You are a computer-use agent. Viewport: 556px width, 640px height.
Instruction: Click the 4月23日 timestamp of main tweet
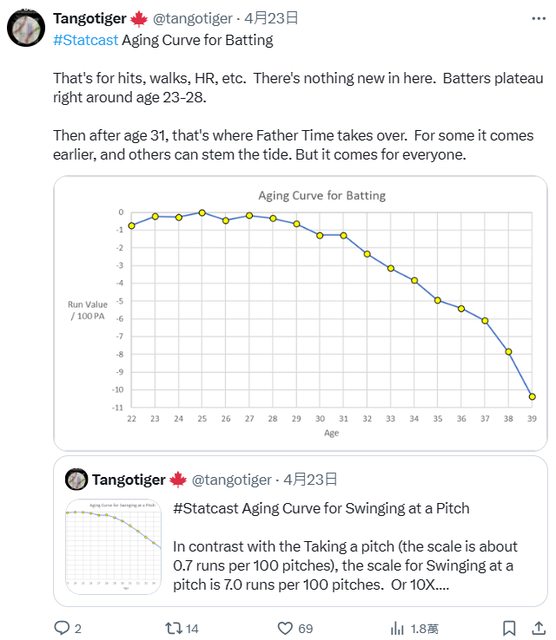(271, 18)
